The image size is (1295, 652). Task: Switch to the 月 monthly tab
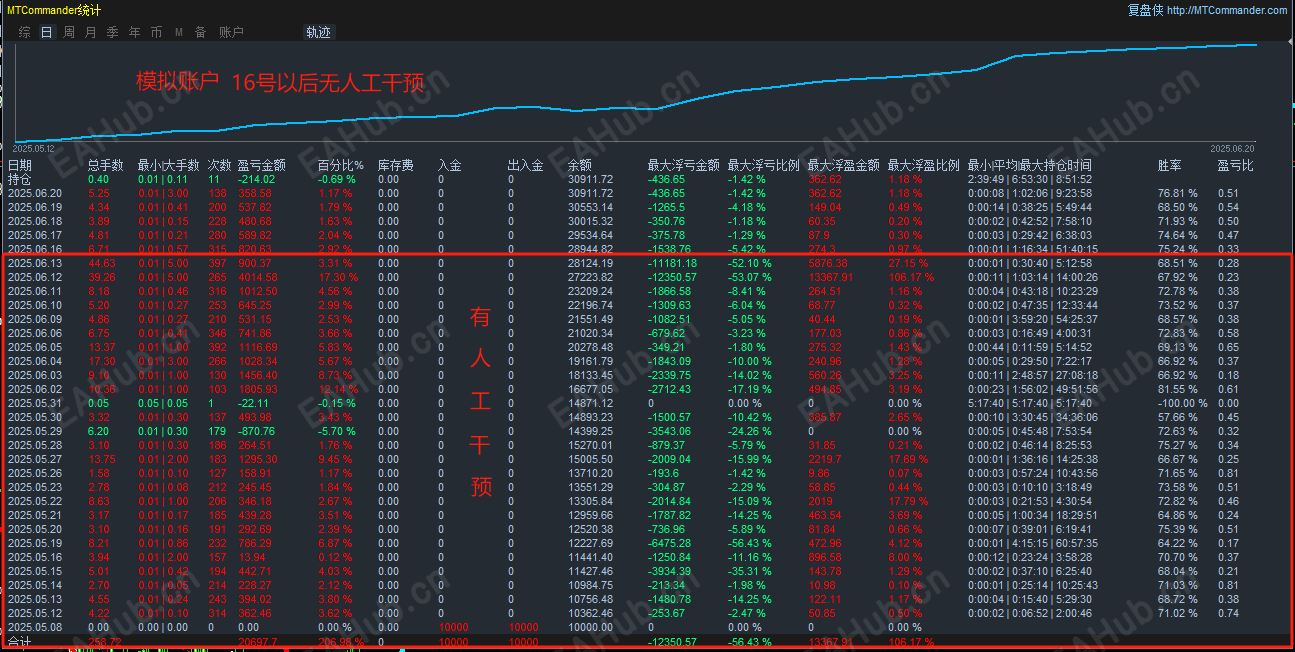(x=91, y=32)
